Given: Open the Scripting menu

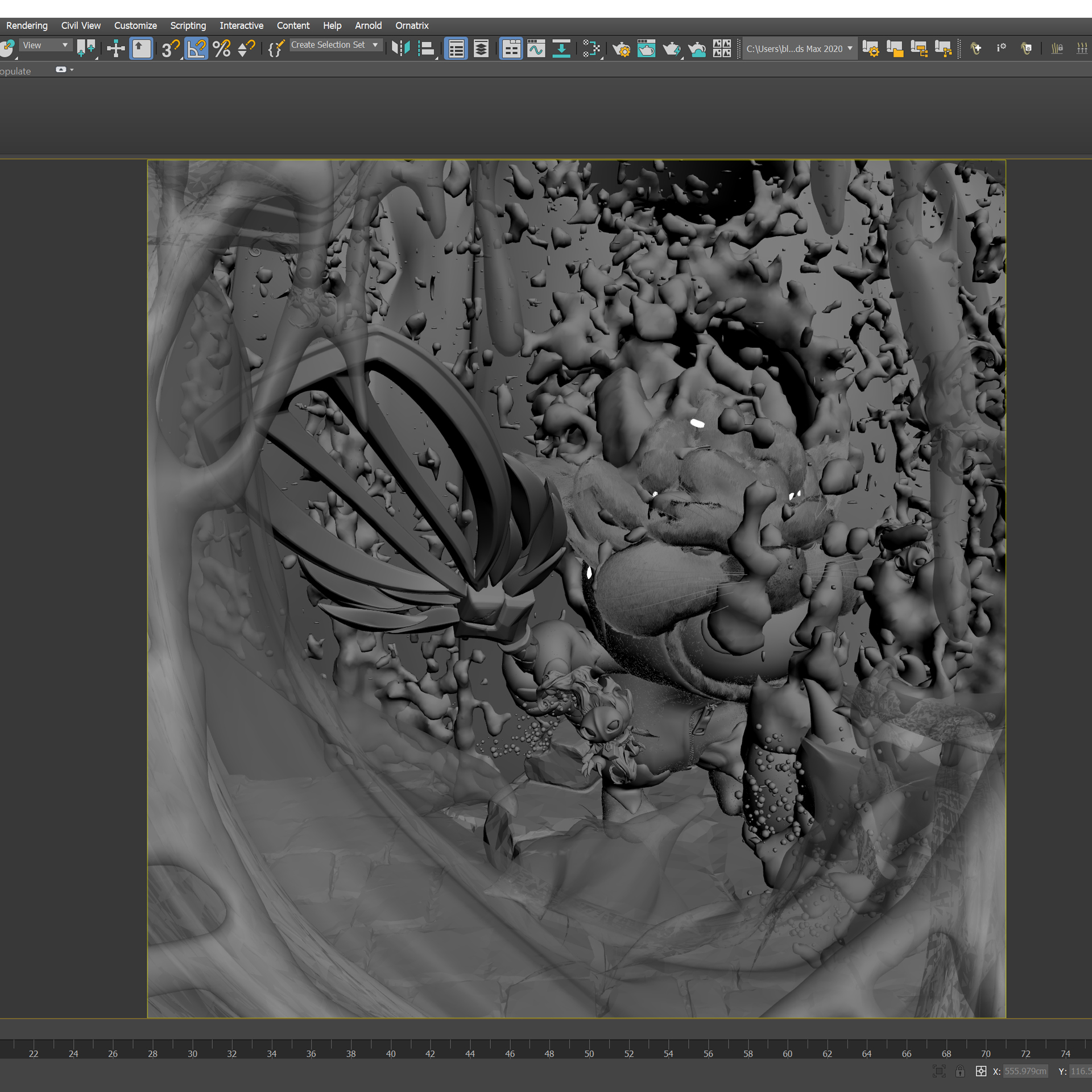Looking at the screenshot, I should 188,26.
